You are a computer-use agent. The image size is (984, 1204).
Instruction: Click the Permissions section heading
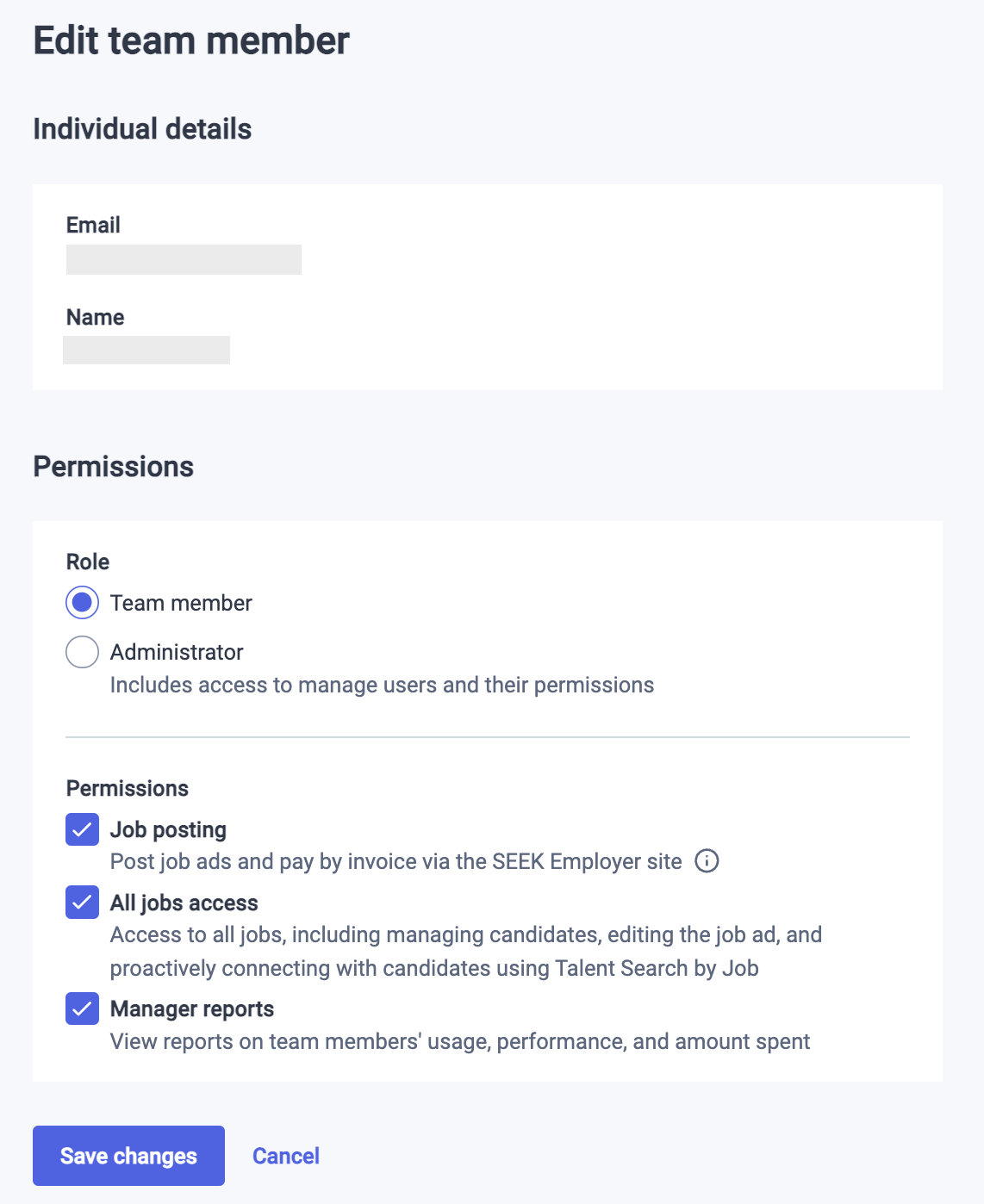(114, 466)
